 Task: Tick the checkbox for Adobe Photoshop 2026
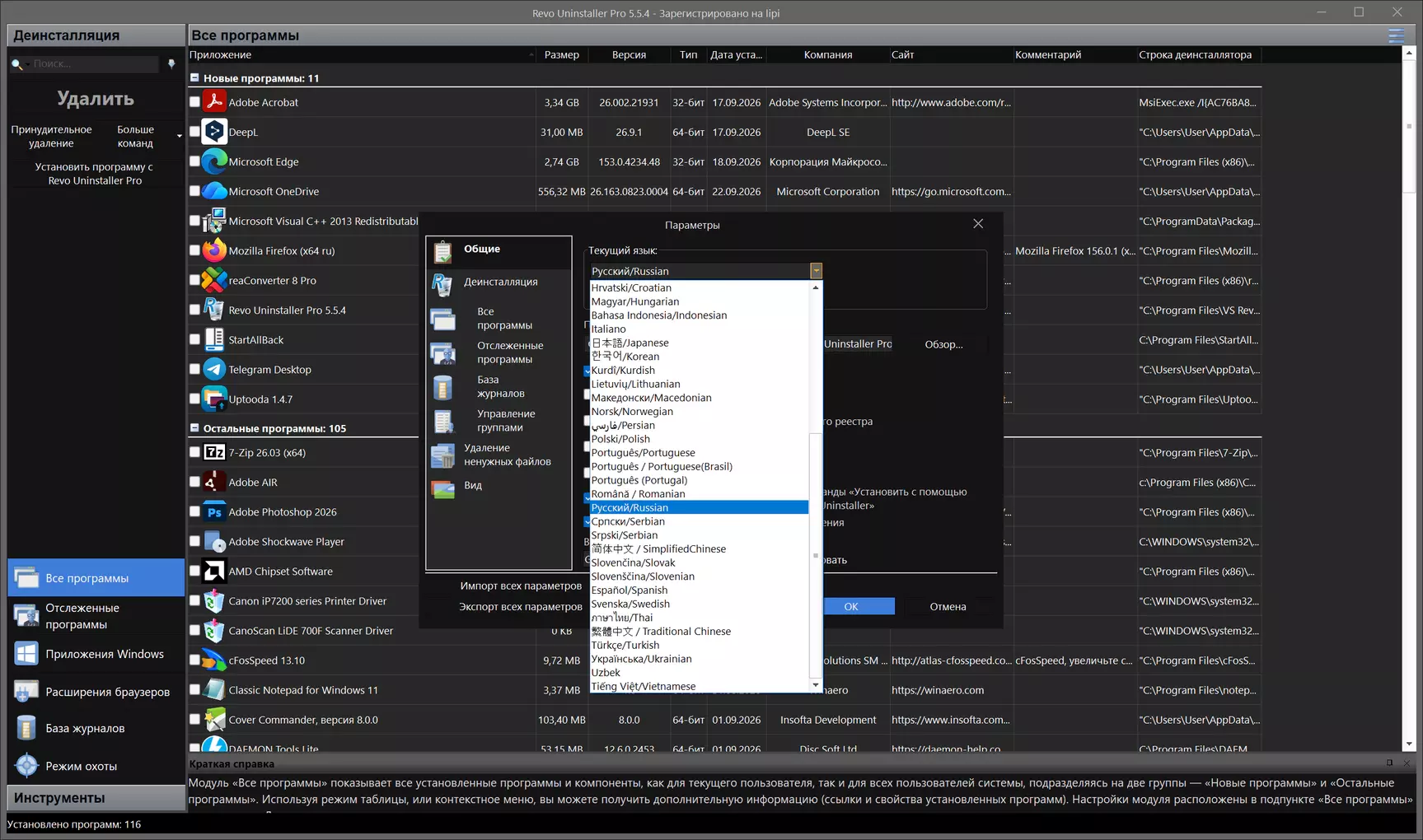pyautogui.click(x=194, y=511)
